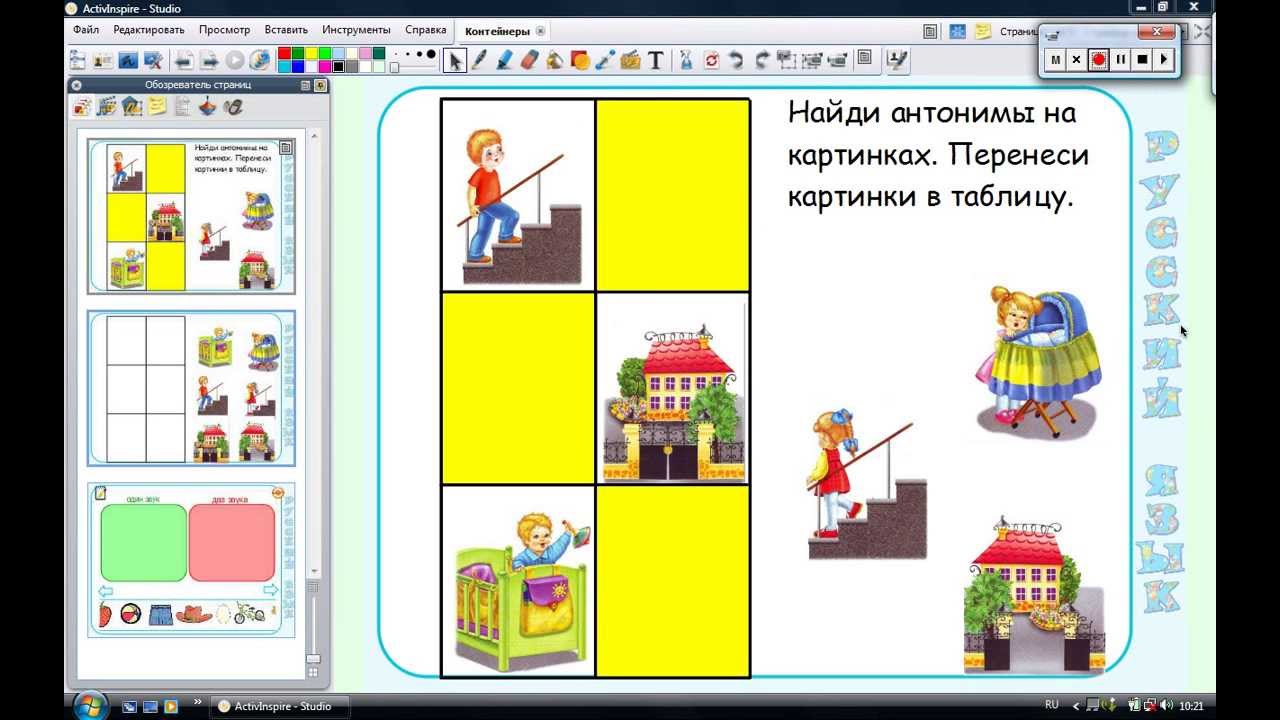Screen dimensions: 1280x720
Task: Open the Редактировать menu
Action: 148,30
